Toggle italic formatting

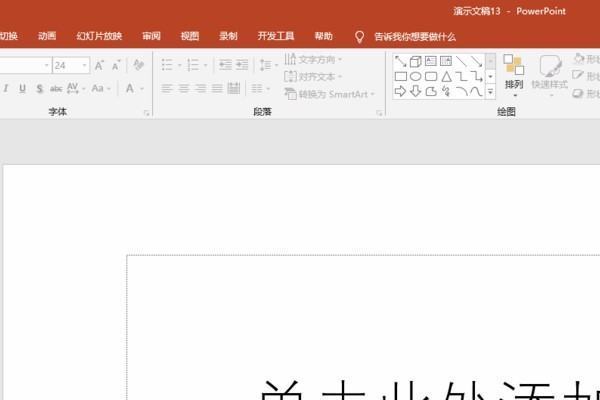coord(6,89)
